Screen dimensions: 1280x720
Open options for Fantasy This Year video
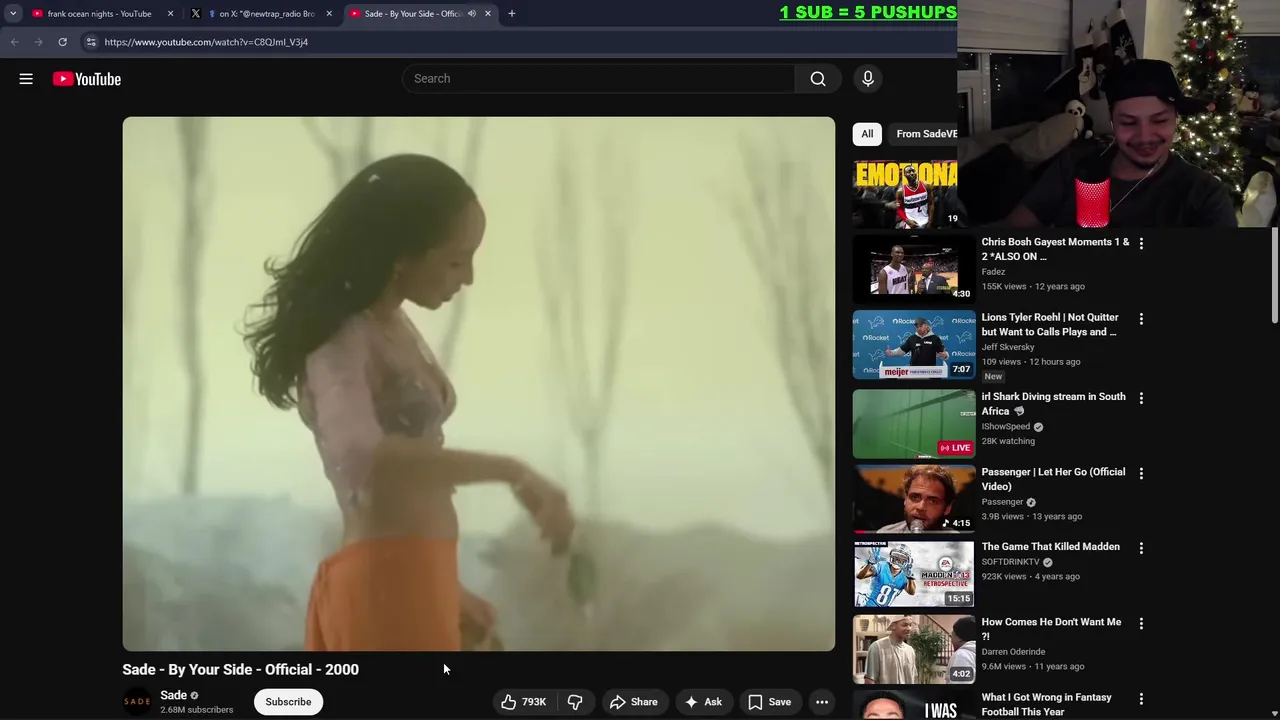tap(1141, 699)
